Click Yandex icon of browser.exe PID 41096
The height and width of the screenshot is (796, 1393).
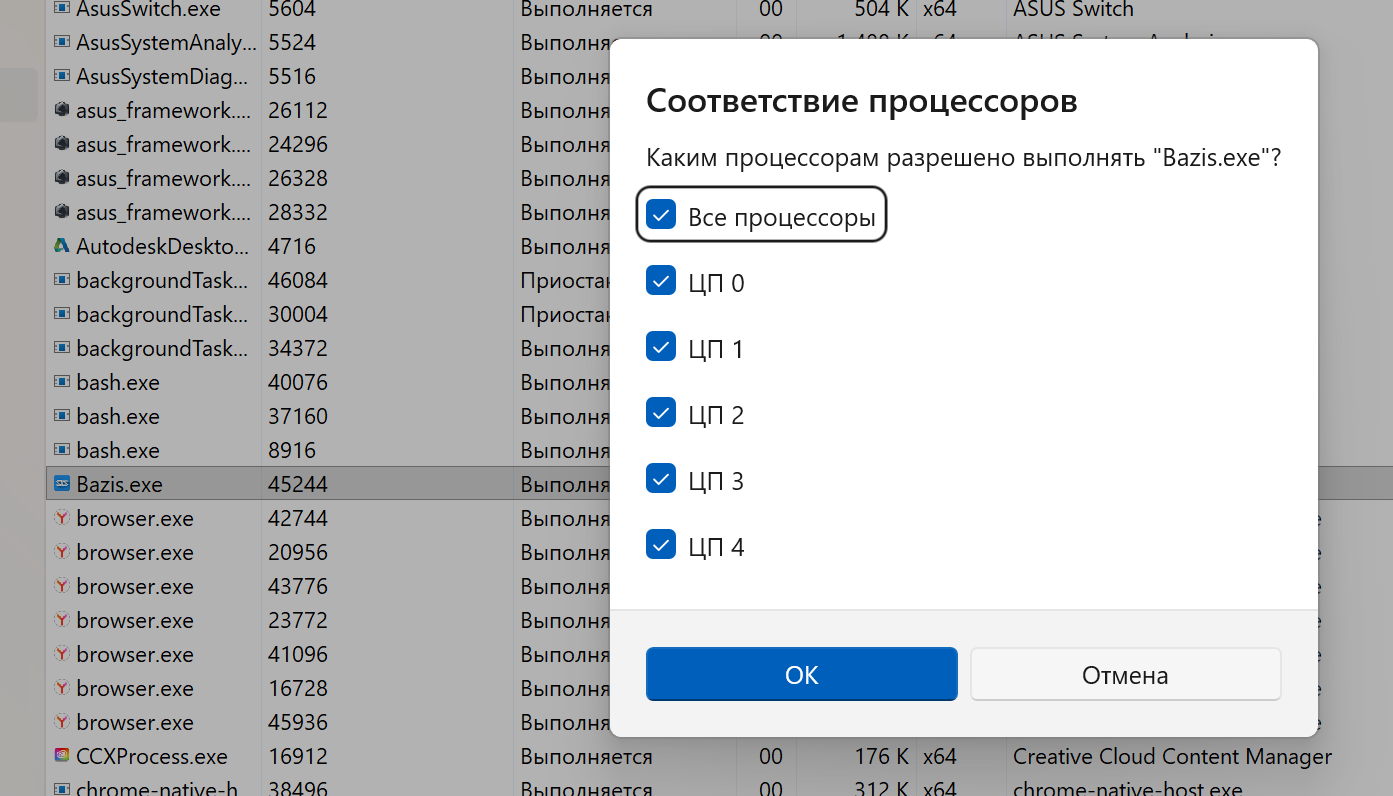coord(61,654)
